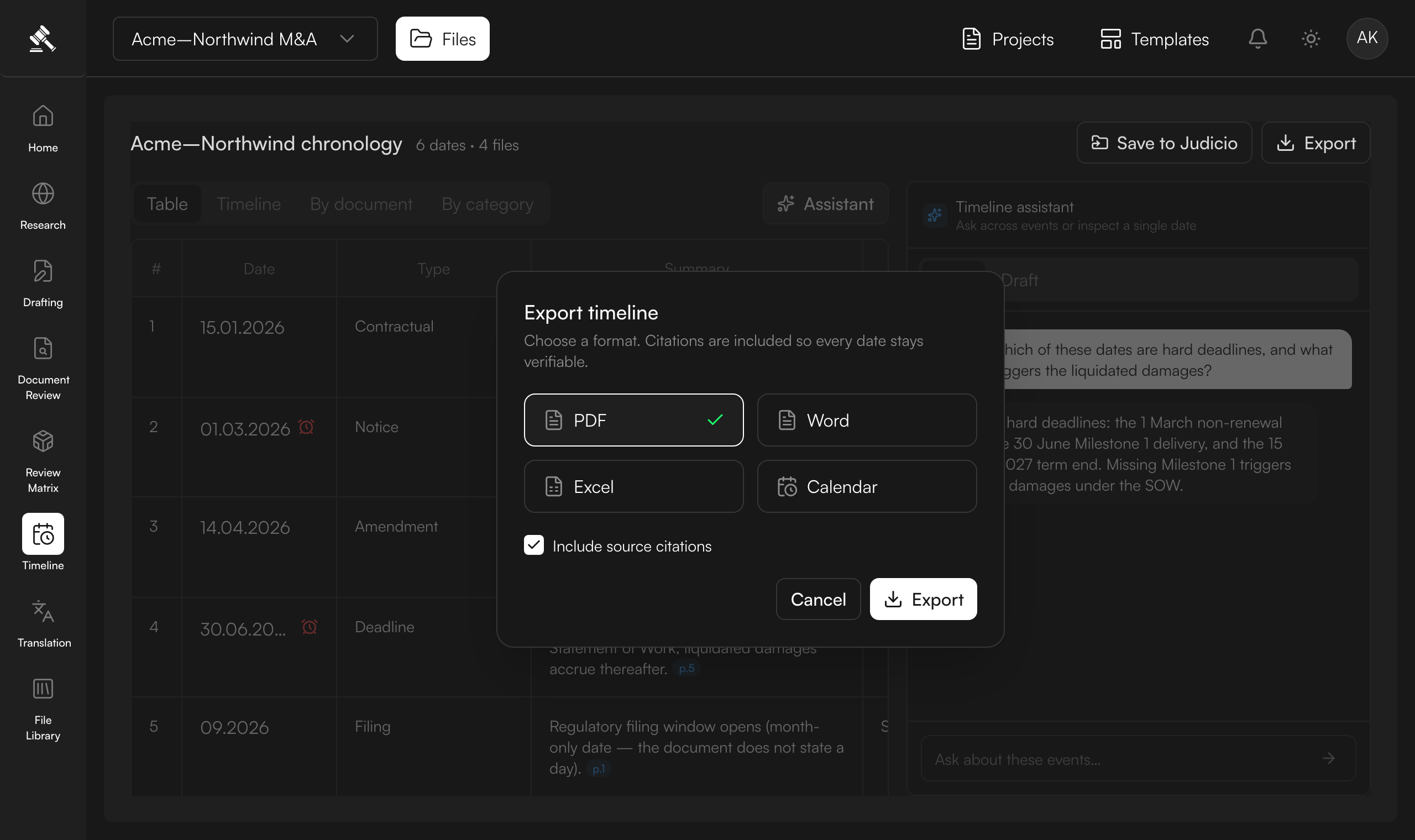1415x840 pixels.
Task: Choose PDF export format
Action: [633, 420]
